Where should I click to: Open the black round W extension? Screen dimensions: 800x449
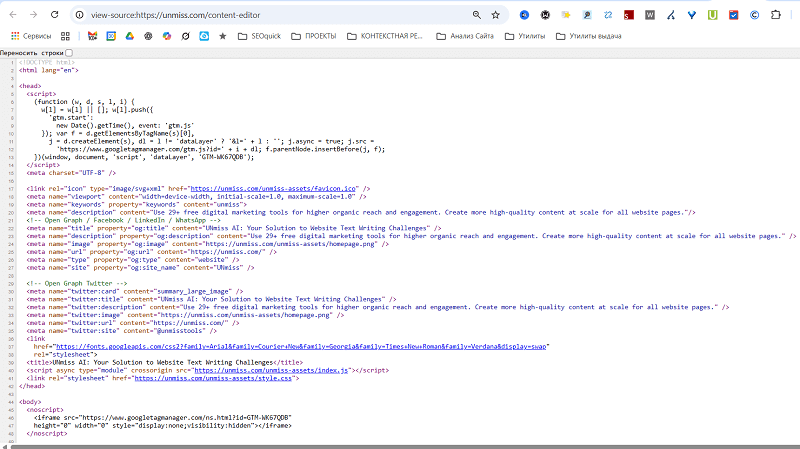[545, 15]
